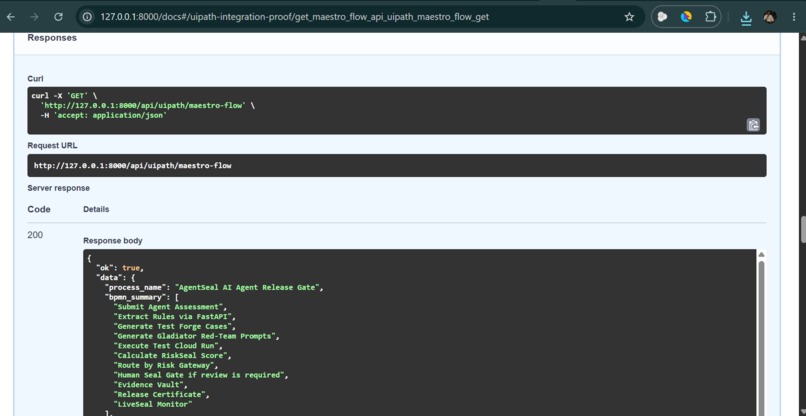
Task: Open the browser three-dot menu
Action: [x=794, y=17]
